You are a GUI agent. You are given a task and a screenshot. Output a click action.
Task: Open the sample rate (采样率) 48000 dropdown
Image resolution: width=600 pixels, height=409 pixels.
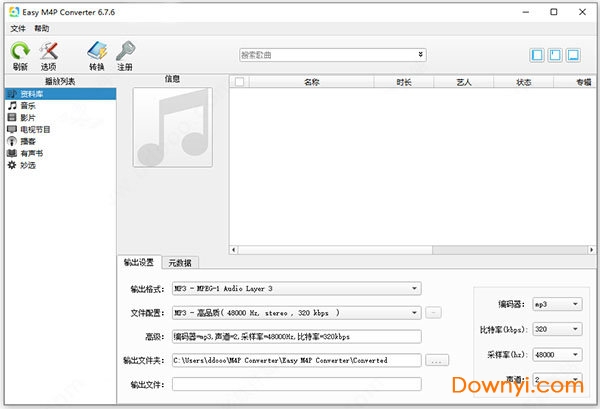tap(558, 355)
